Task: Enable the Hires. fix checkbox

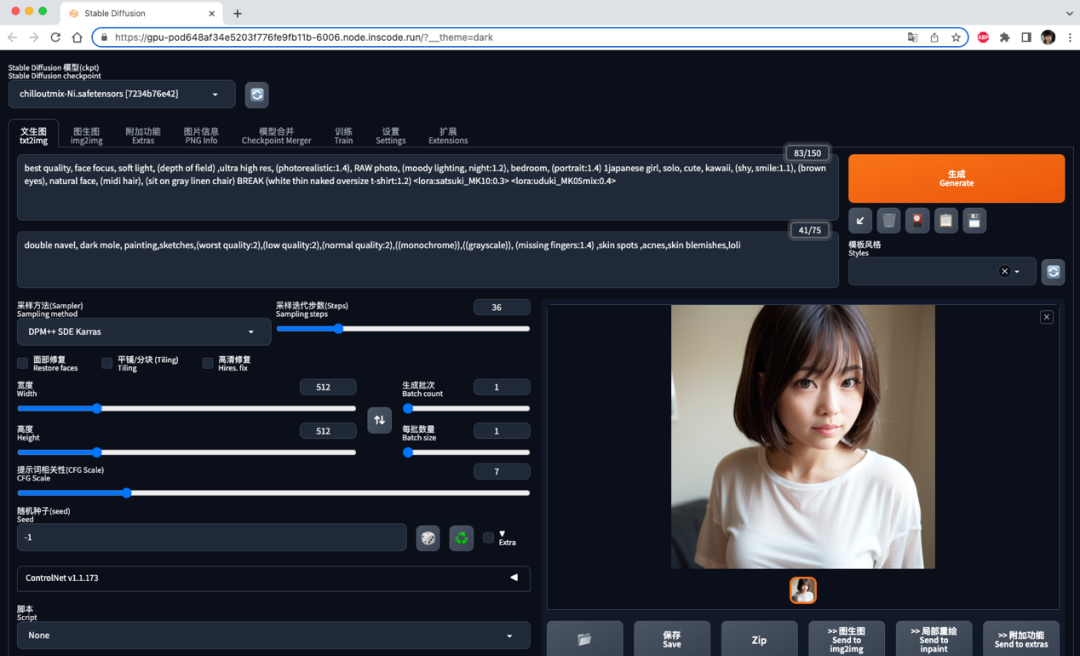Action: pos(197,364)
